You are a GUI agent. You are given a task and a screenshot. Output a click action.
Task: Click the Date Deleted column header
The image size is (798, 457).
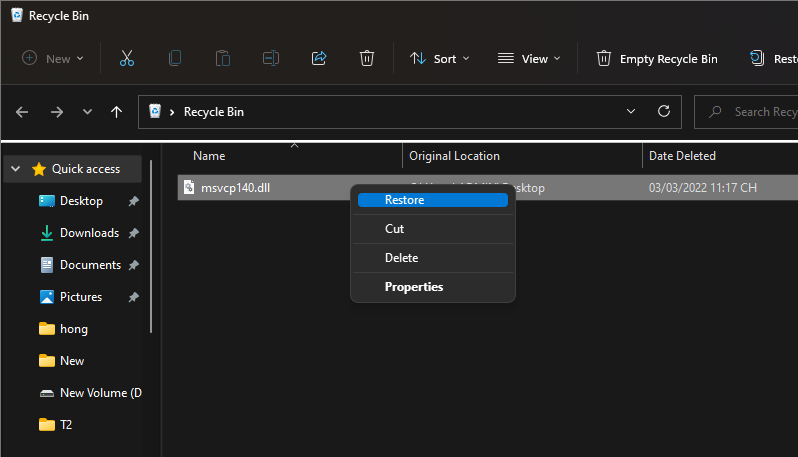(x=682, y=156)
